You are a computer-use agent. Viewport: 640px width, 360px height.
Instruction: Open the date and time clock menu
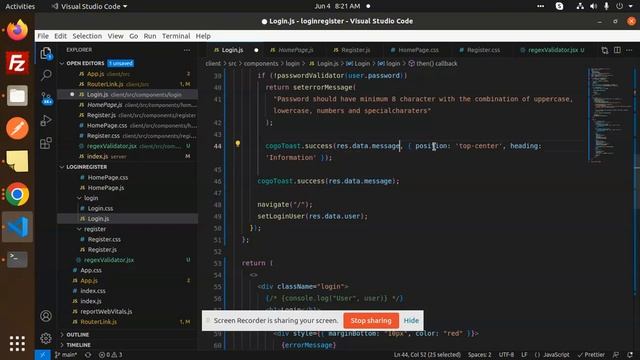pyautogui.click(x=338, y=6)
